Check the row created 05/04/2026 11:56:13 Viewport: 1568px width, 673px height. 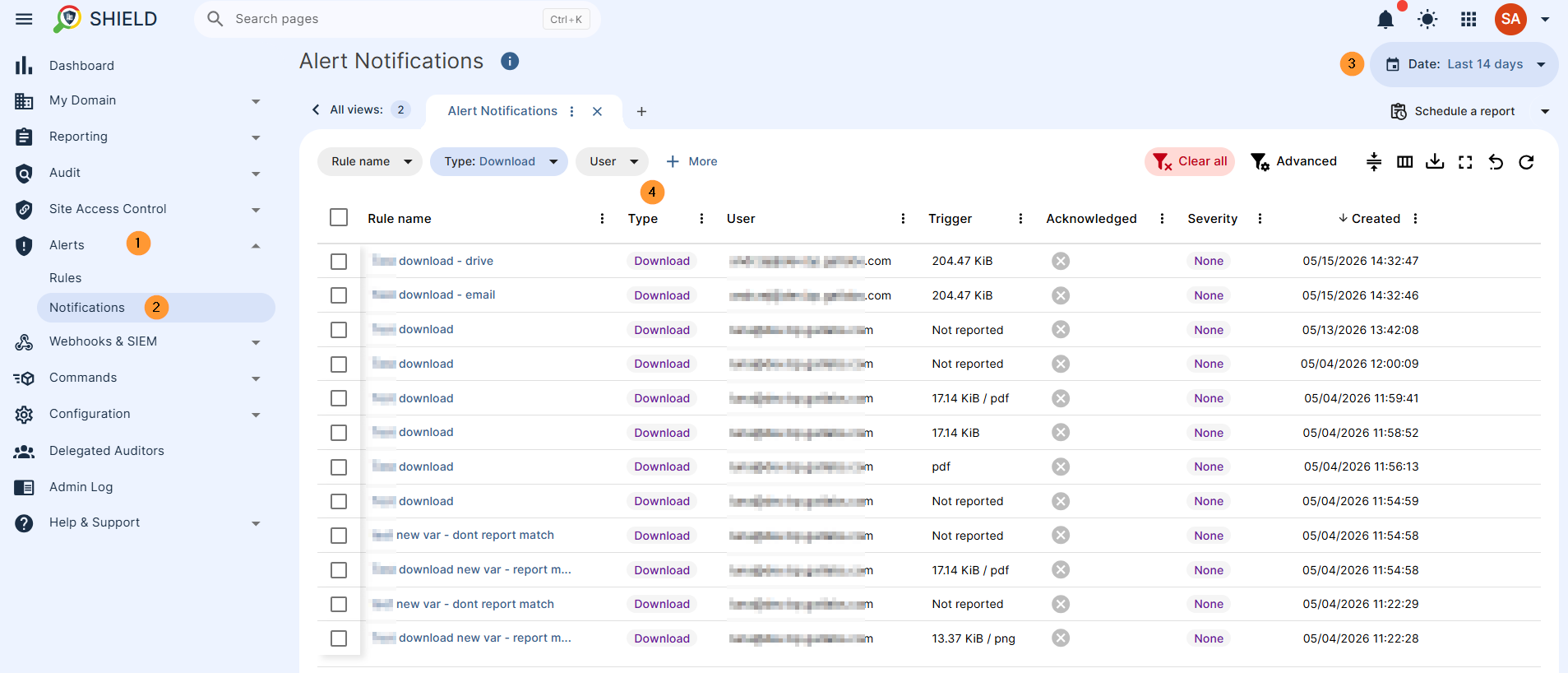(339, 467)
